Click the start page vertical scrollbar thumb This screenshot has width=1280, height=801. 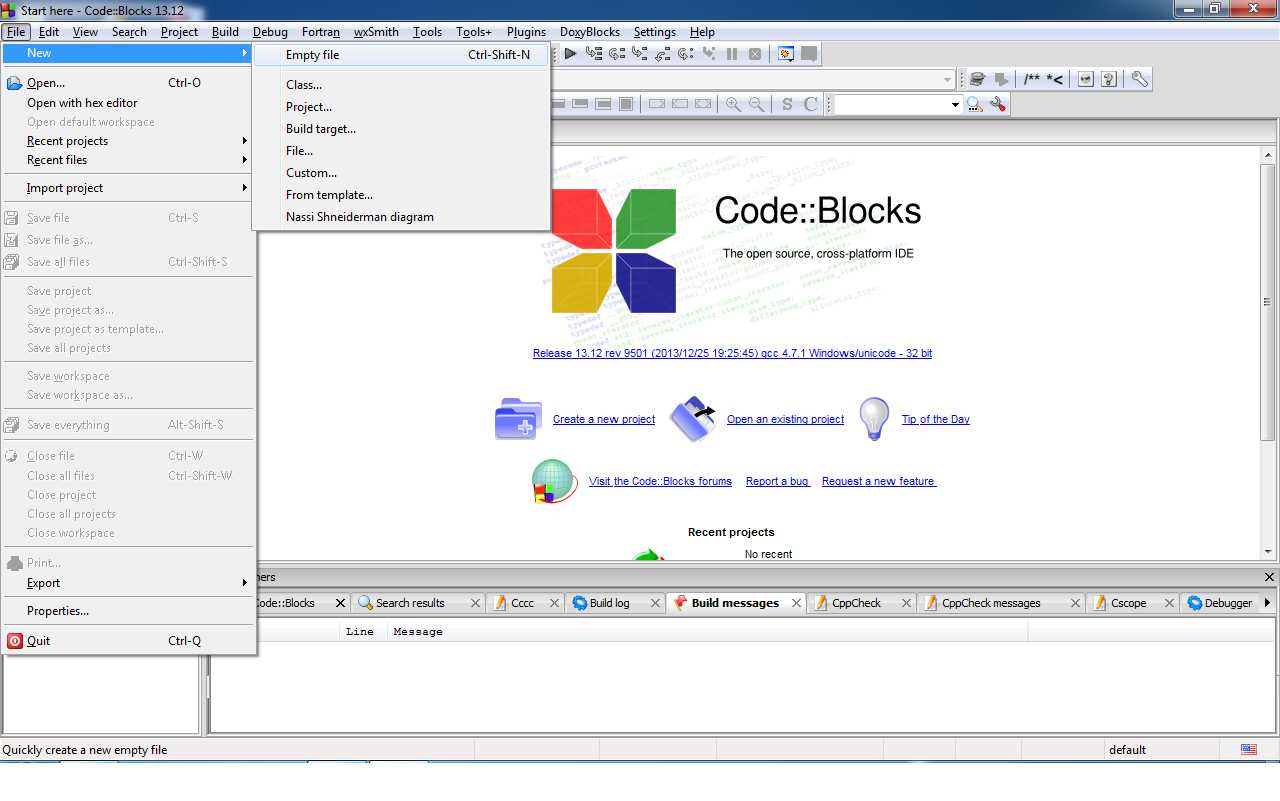pyautogui.click(x=1268, y=302)
